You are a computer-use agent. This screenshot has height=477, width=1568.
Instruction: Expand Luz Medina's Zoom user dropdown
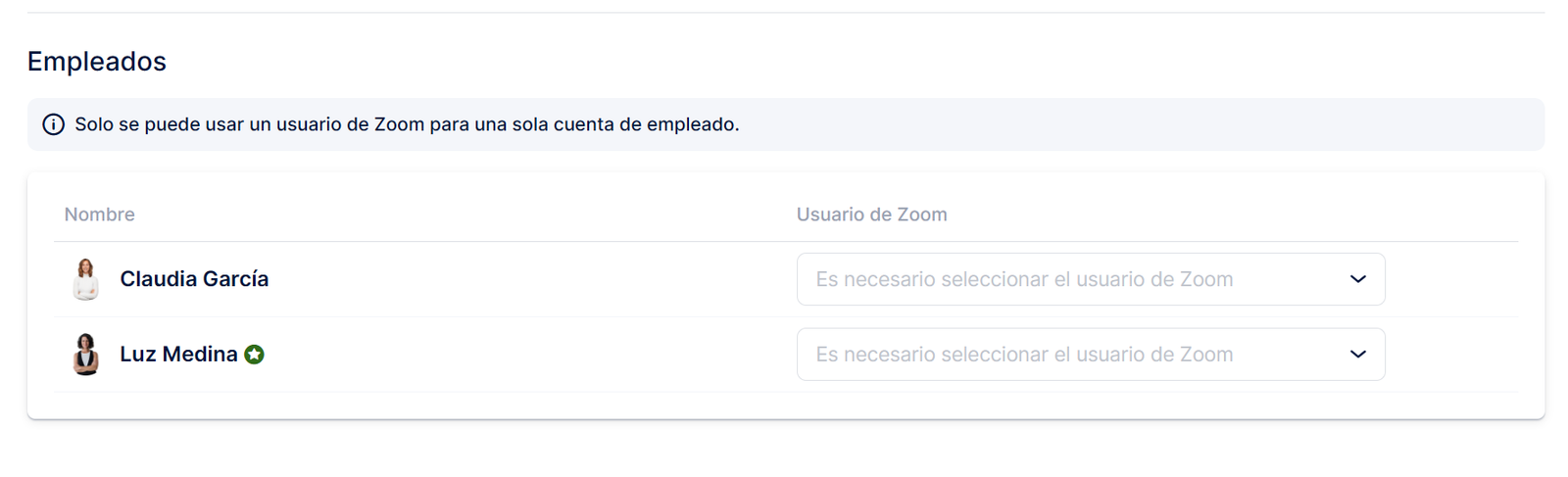(x=1090, y=355)
